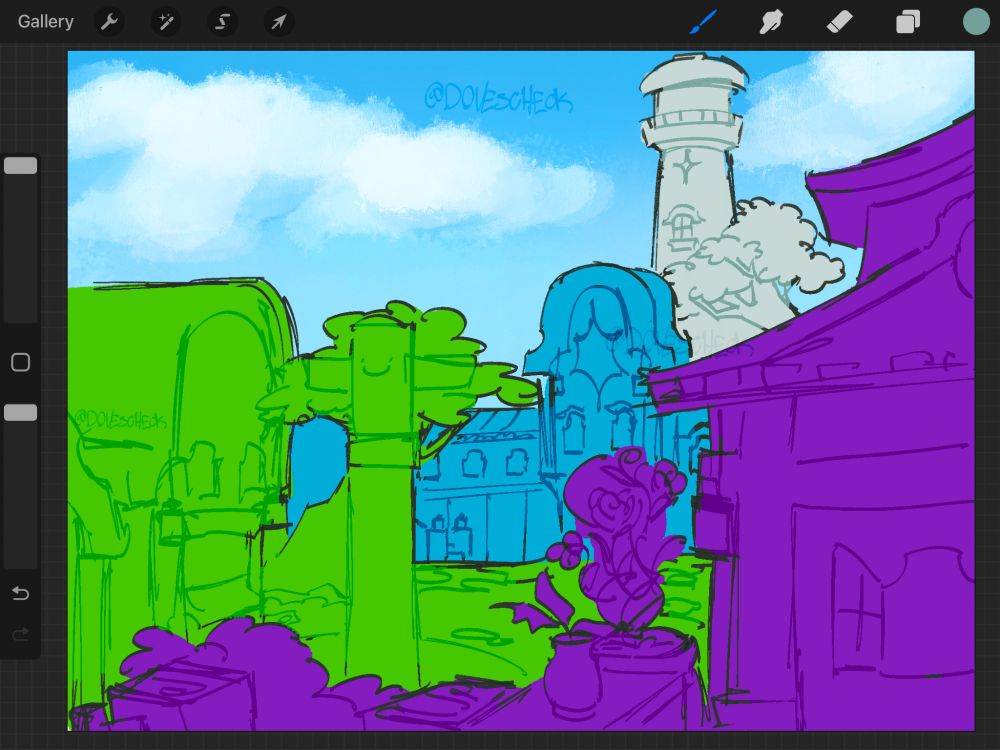Viewport: 1000px width, 750px height.
Task: Click the brush opacity slider handle
Action: tap(20, 413)
